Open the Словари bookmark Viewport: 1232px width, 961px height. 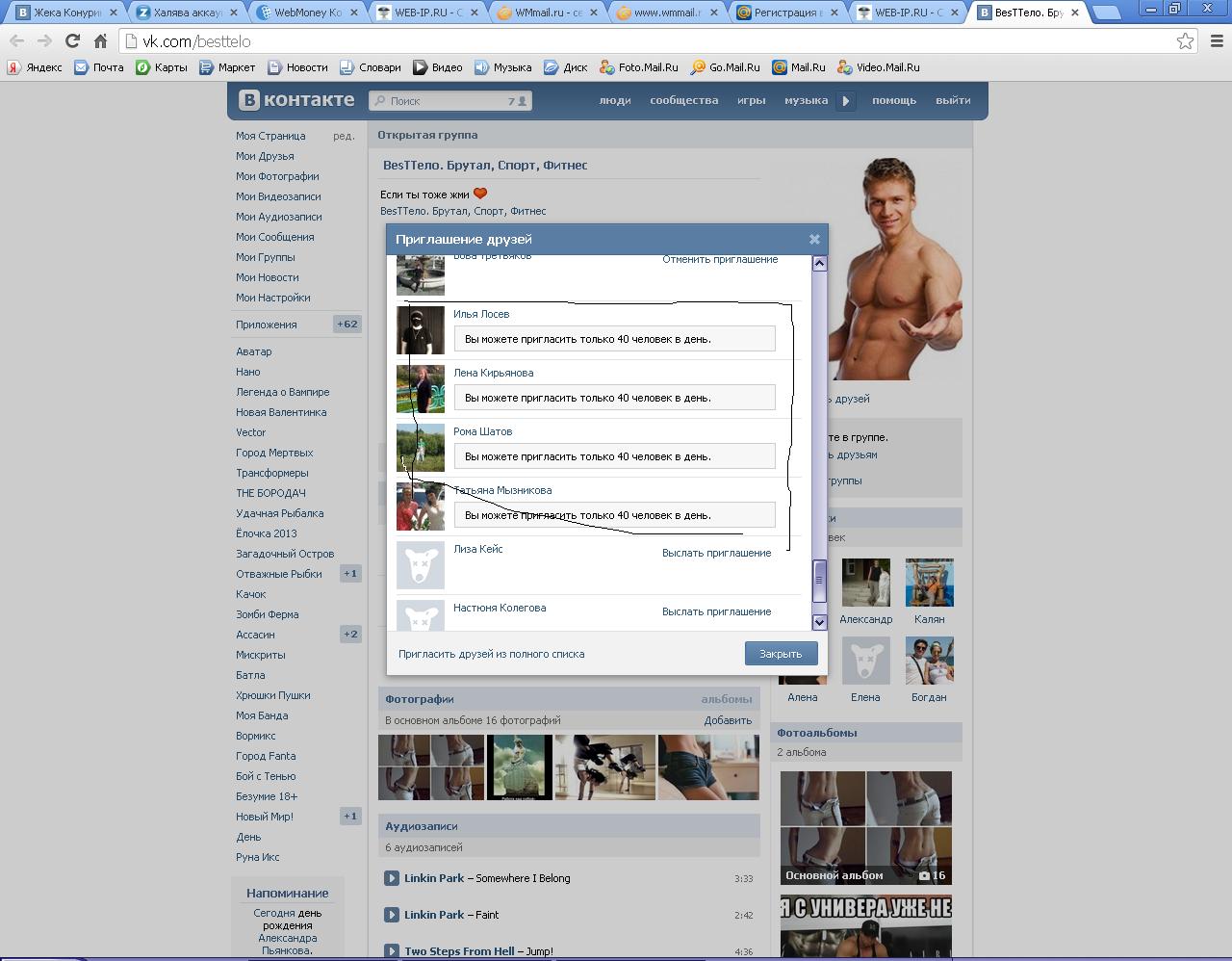[371, 67]
